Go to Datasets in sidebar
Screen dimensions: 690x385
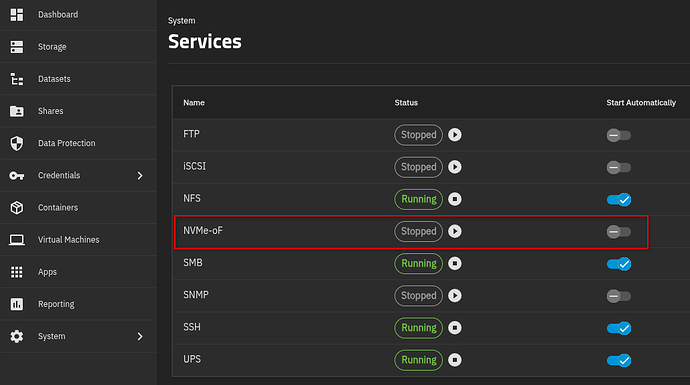pyautogui.click(x=78, y=79)
